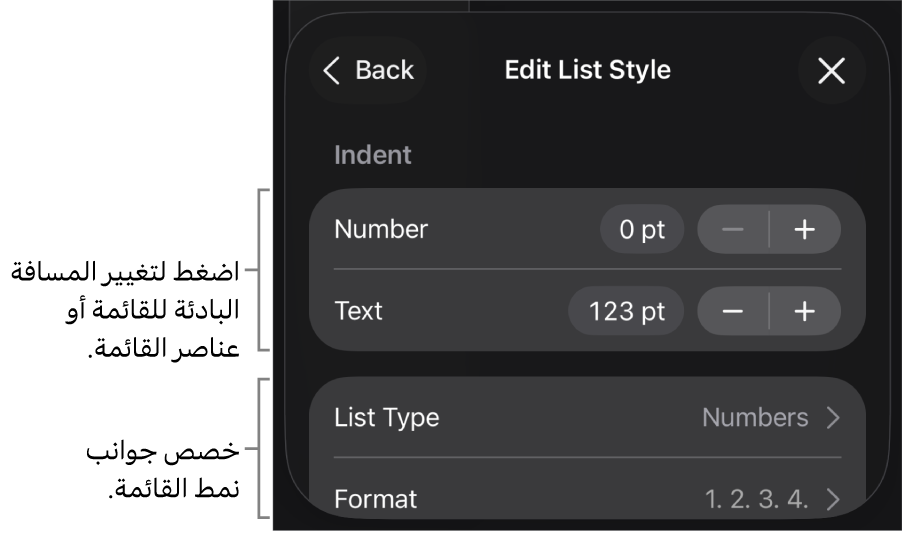Viewport: 902px width, 534px height.
Task: Select the Text indent 123 pt field
Action: (x=626, y=311)
